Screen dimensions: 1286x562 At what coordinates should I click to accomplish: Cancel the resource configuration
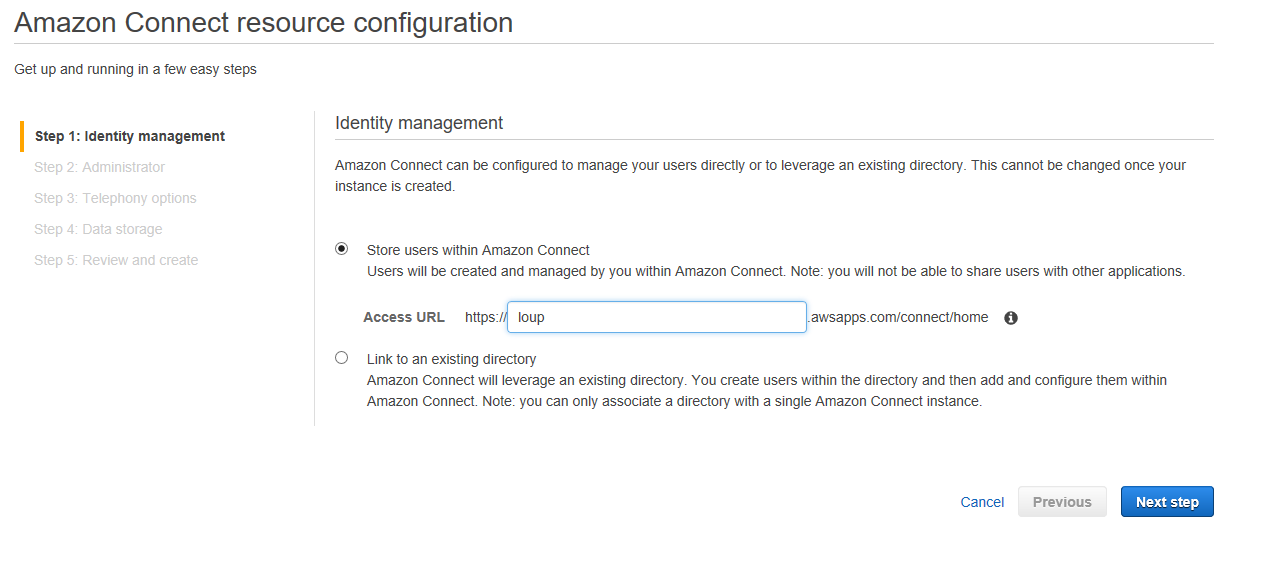point(982,502)
